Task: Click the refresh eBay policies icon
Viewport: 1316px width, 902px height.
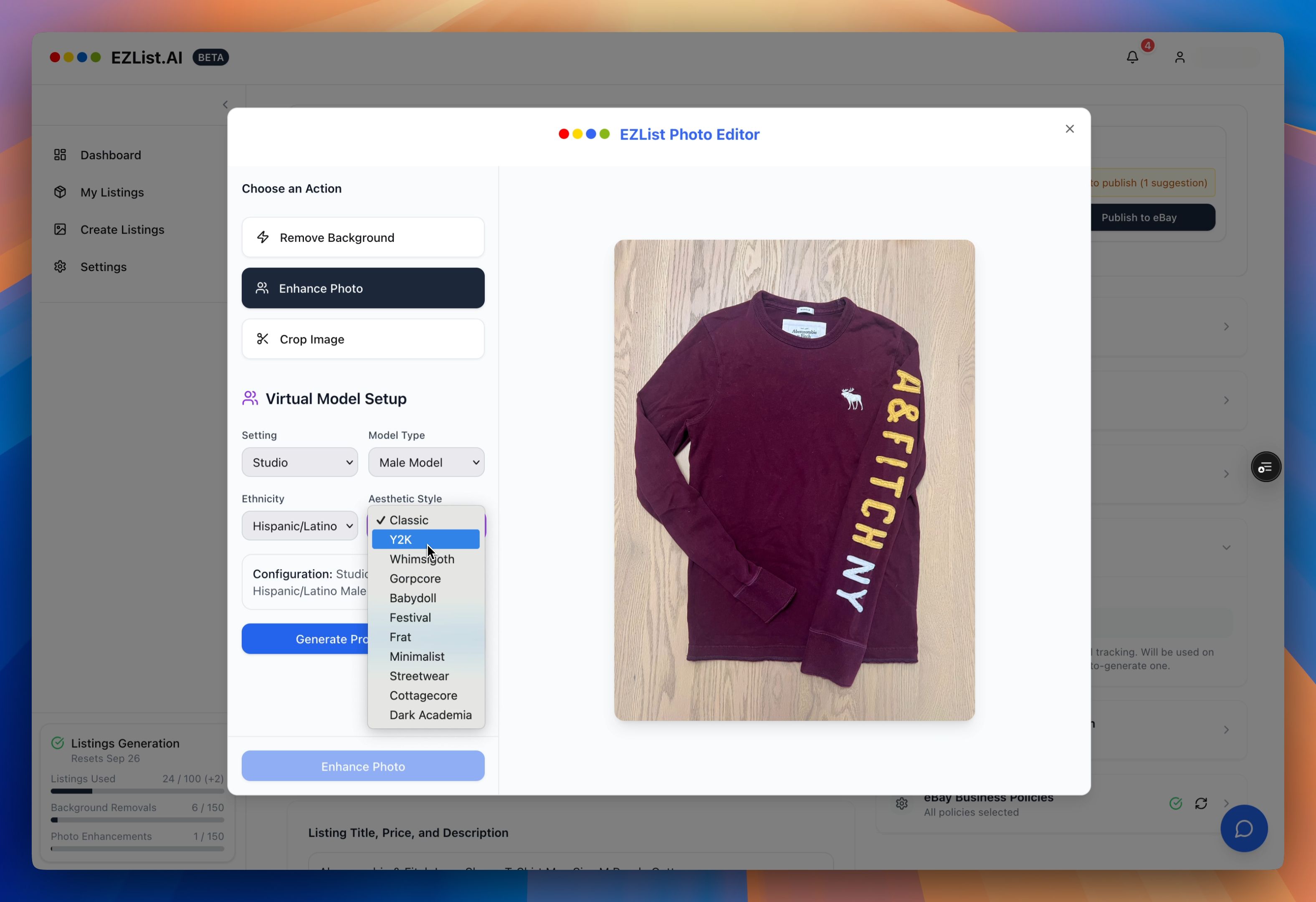Action: click(x=1200, y=803)
